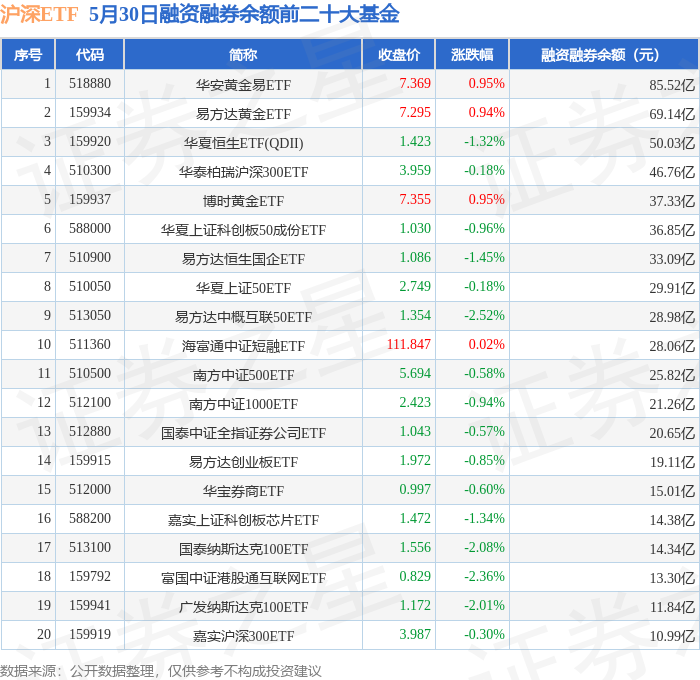Select code 159934
This screenshot has height=680, width=700.
pyautogui.click(x=90, y=113)
